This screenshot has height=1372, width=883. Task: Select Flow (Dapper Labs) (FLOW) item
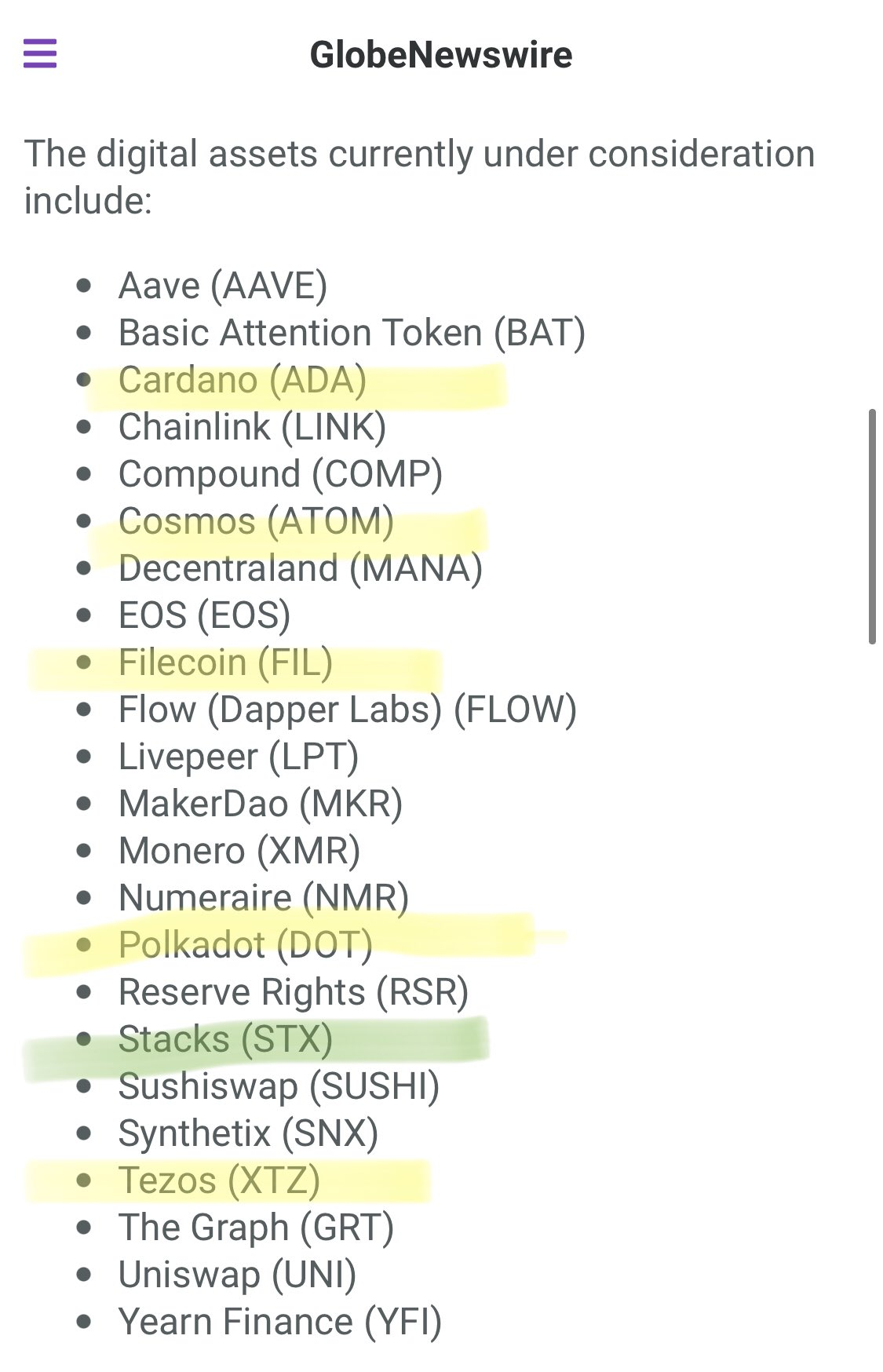tap(348, 710)
